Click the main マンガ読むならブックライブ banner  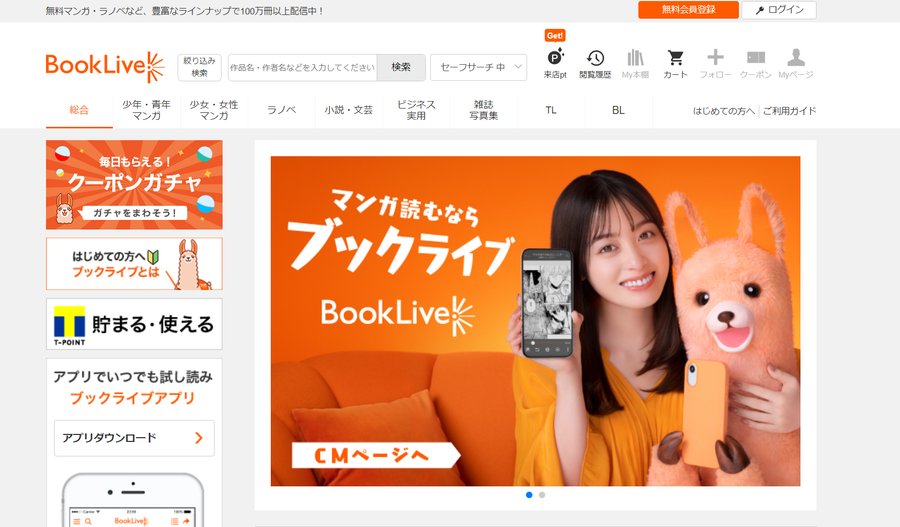[535, 321]
